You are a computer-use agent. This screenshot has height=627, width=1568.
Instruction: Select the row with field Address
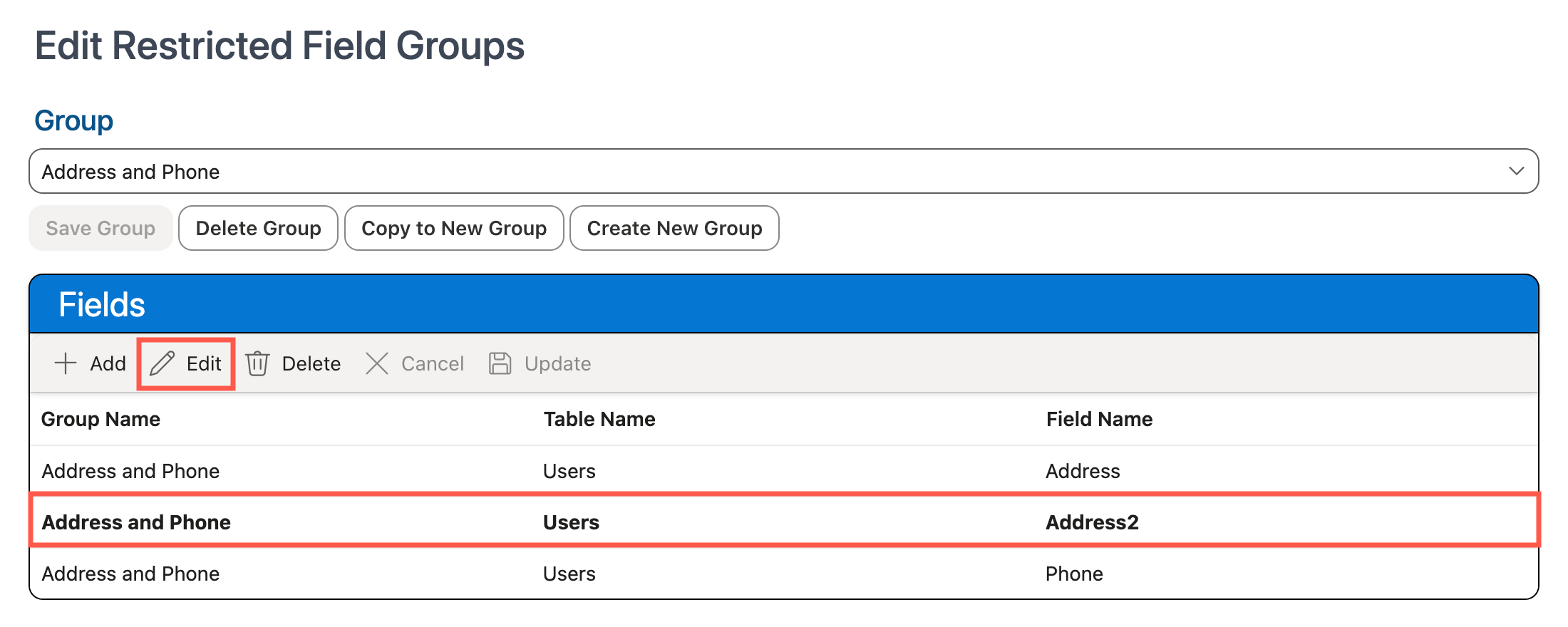click(x=1082, y=471)
